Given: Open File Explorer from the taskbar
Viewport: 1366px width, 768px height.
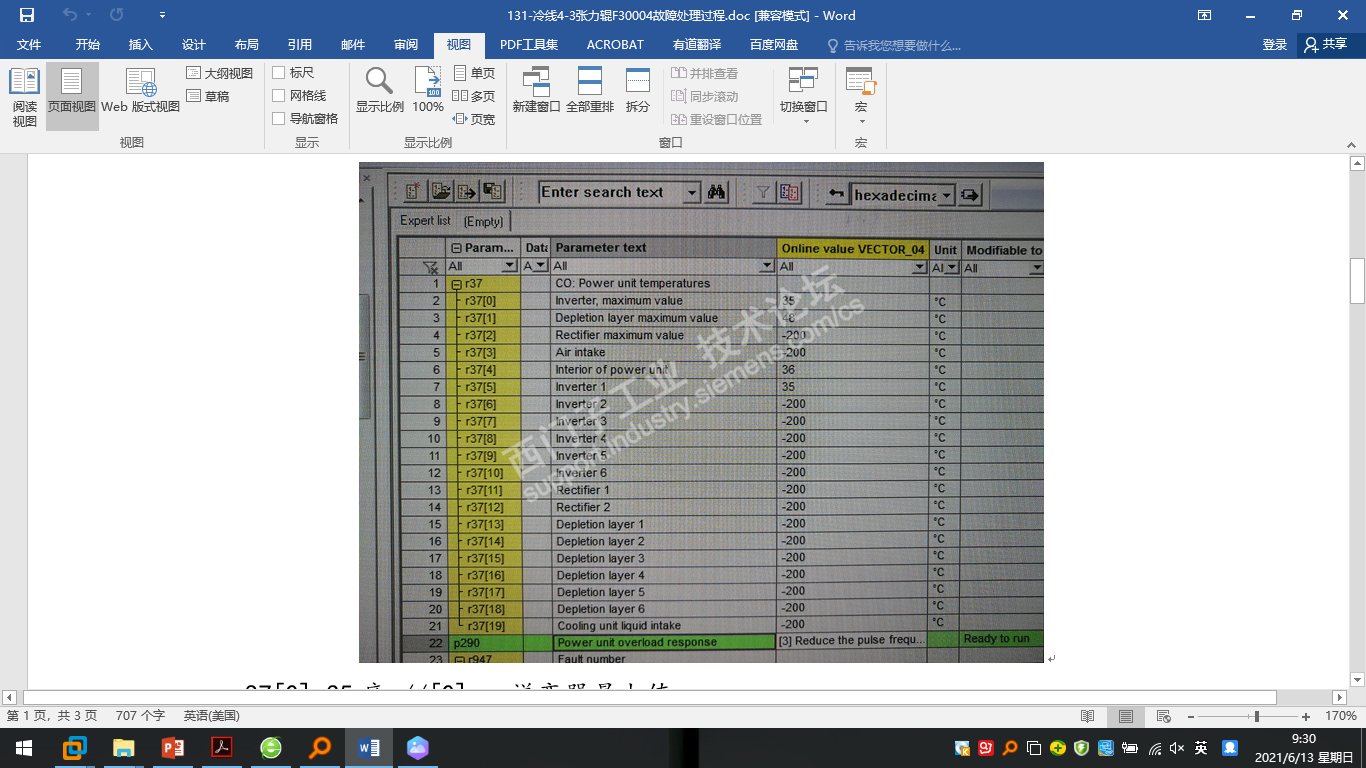Looking at the screenshot, I should coord(124,747).
